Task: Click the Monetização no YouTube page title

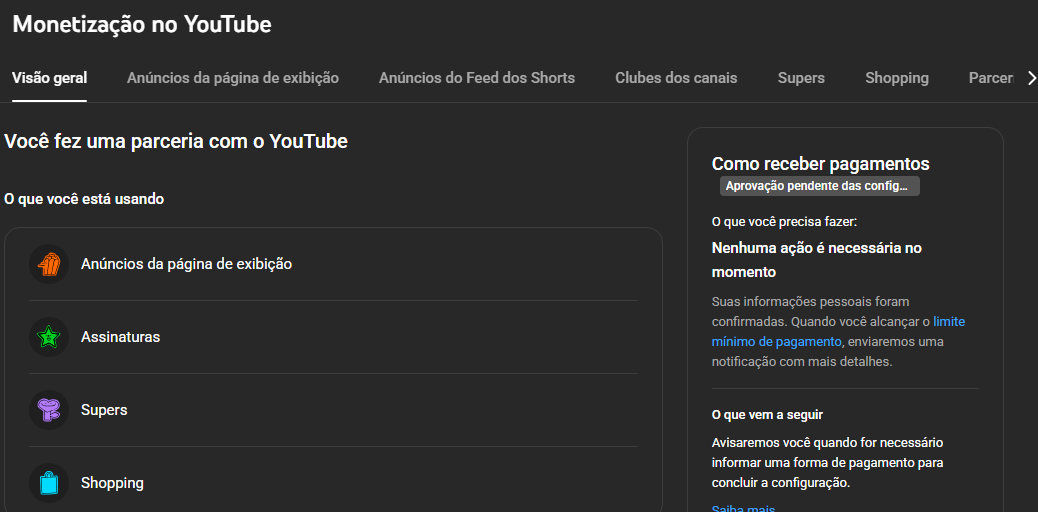Action: coord(142,25)
